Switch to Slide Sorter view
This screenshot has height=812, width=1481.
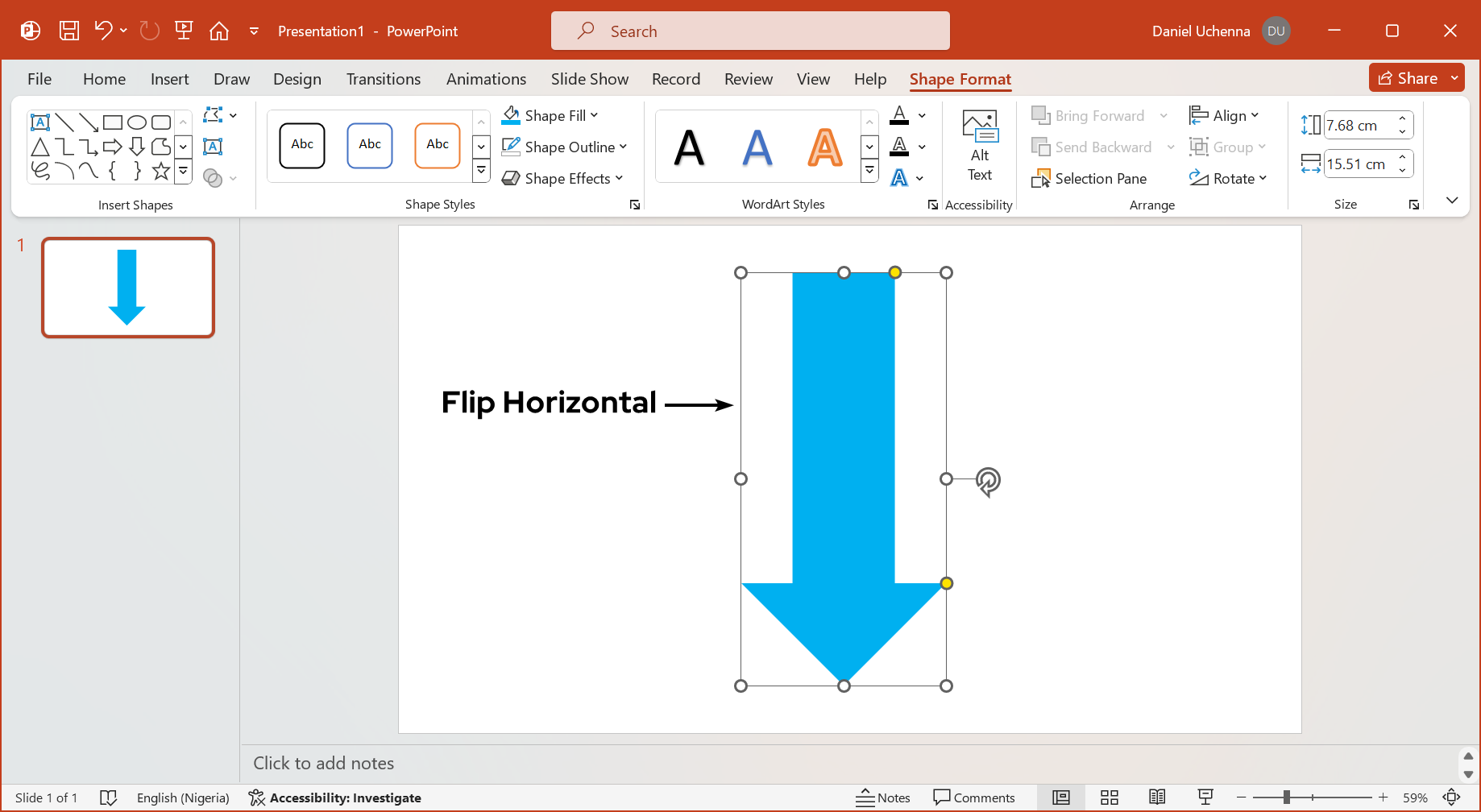[x=1110, y=797]
